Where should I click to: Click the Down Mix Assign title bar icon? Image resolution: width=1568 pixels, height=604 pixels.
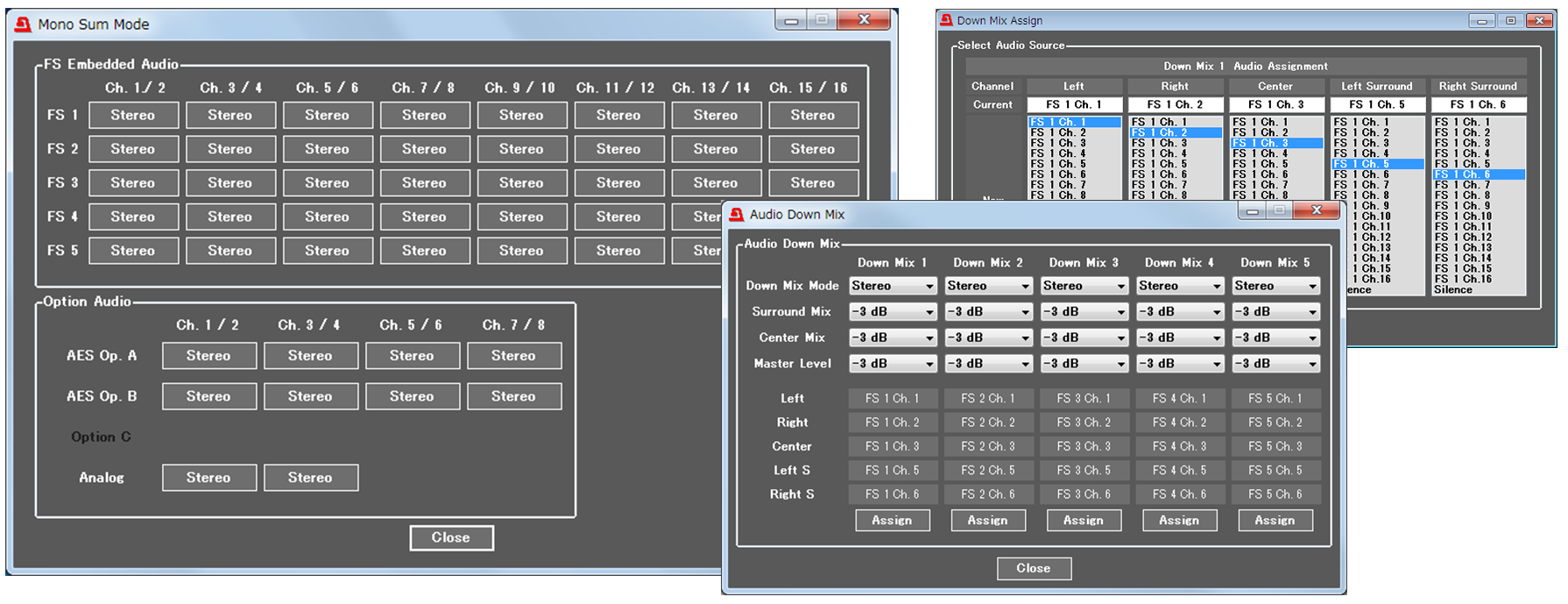(x=946, y=20)
